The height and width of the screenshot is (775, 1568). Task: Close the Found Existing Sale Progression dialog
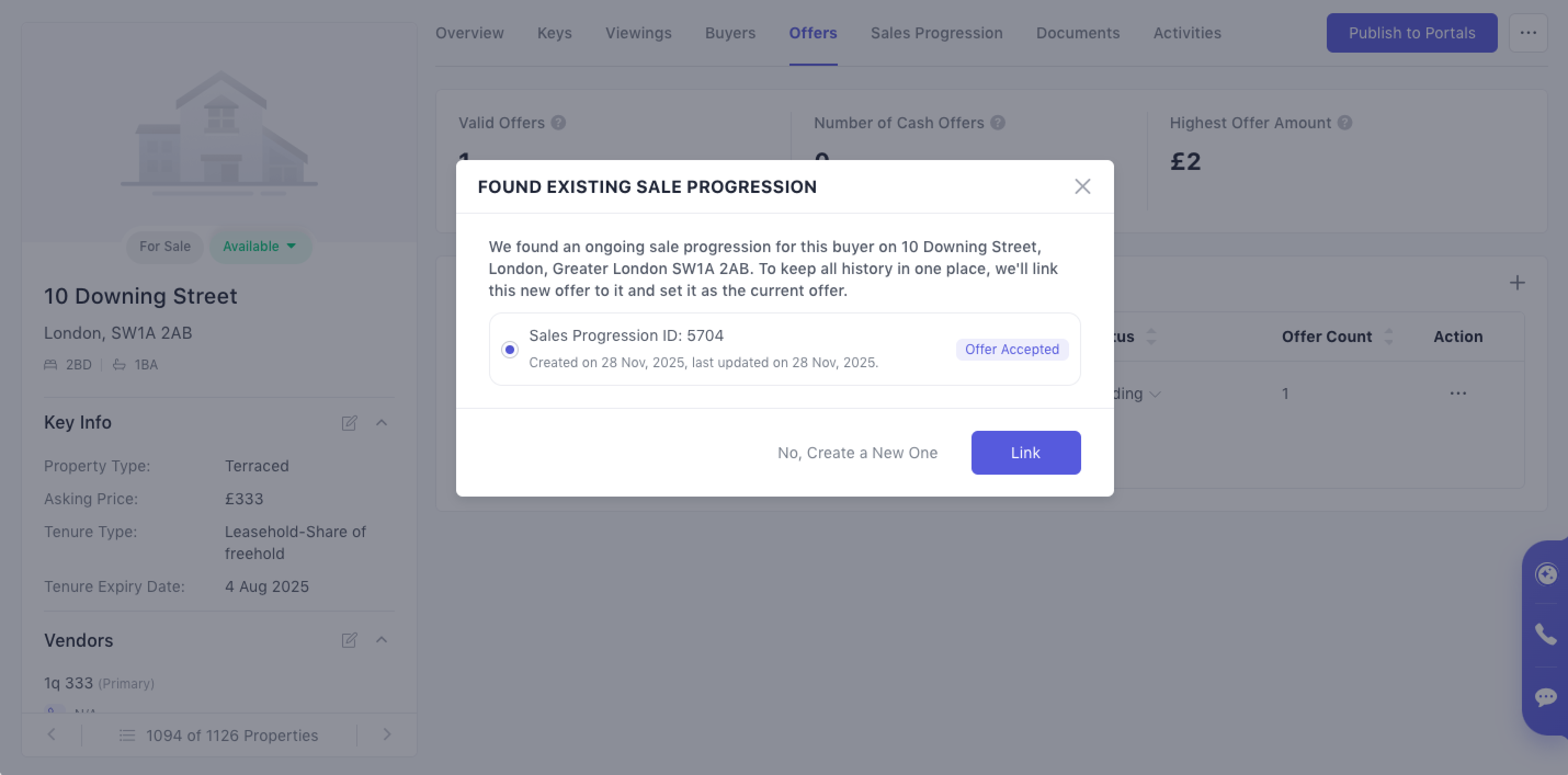(x=1082, y=186)
